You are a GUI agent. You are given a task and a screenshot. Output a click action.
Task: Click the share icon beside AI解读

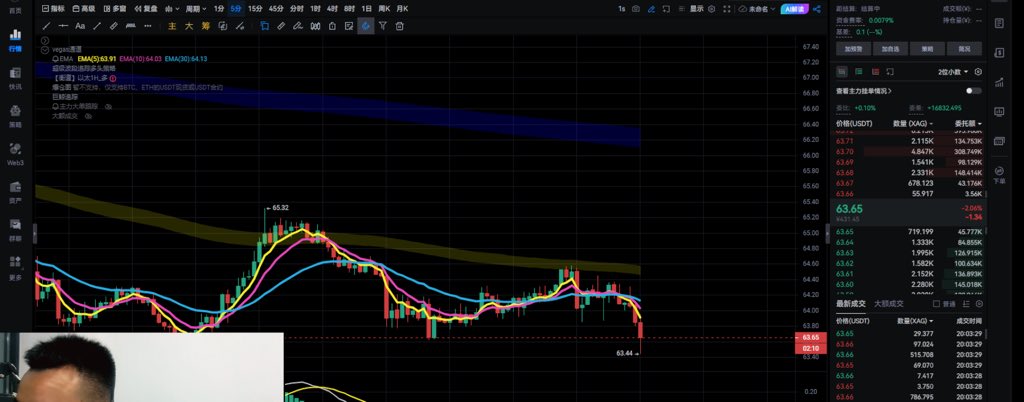click(817, 9)
